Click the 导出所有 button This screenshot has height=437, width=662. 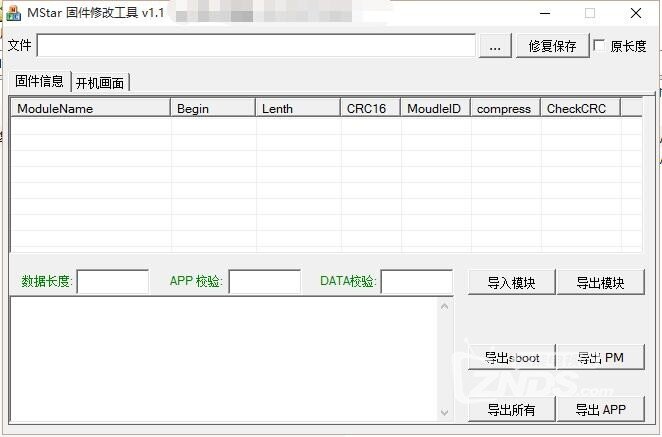point(511,409)
